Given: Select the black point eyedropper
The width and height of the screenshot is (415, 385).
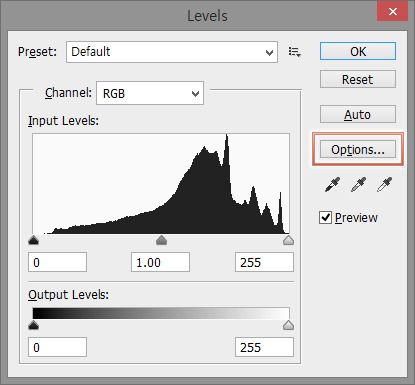Looking at the screenshot, I should (x=332, y=184).
